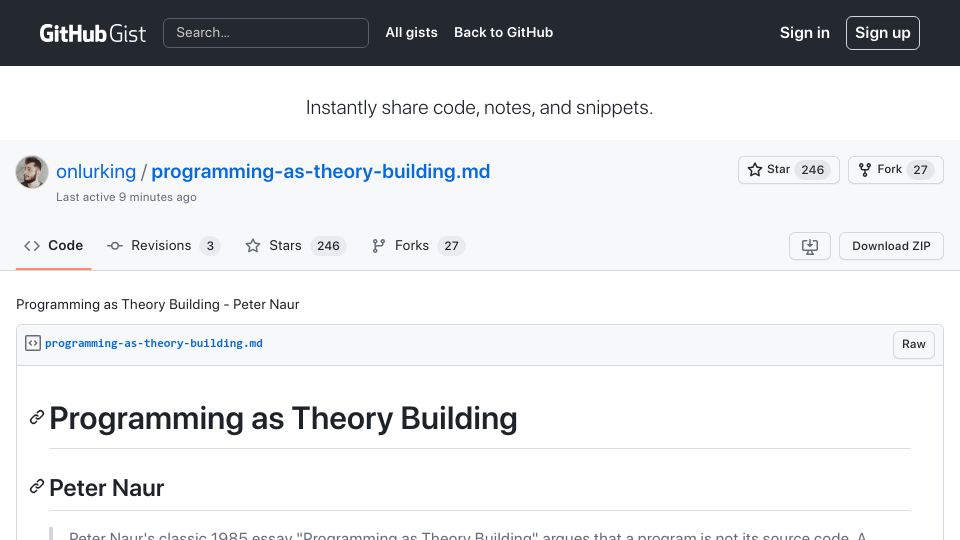Click the anchor link icon beside Peter Naur
Viewport: 960px width, 540px height.
coord(37,487)
